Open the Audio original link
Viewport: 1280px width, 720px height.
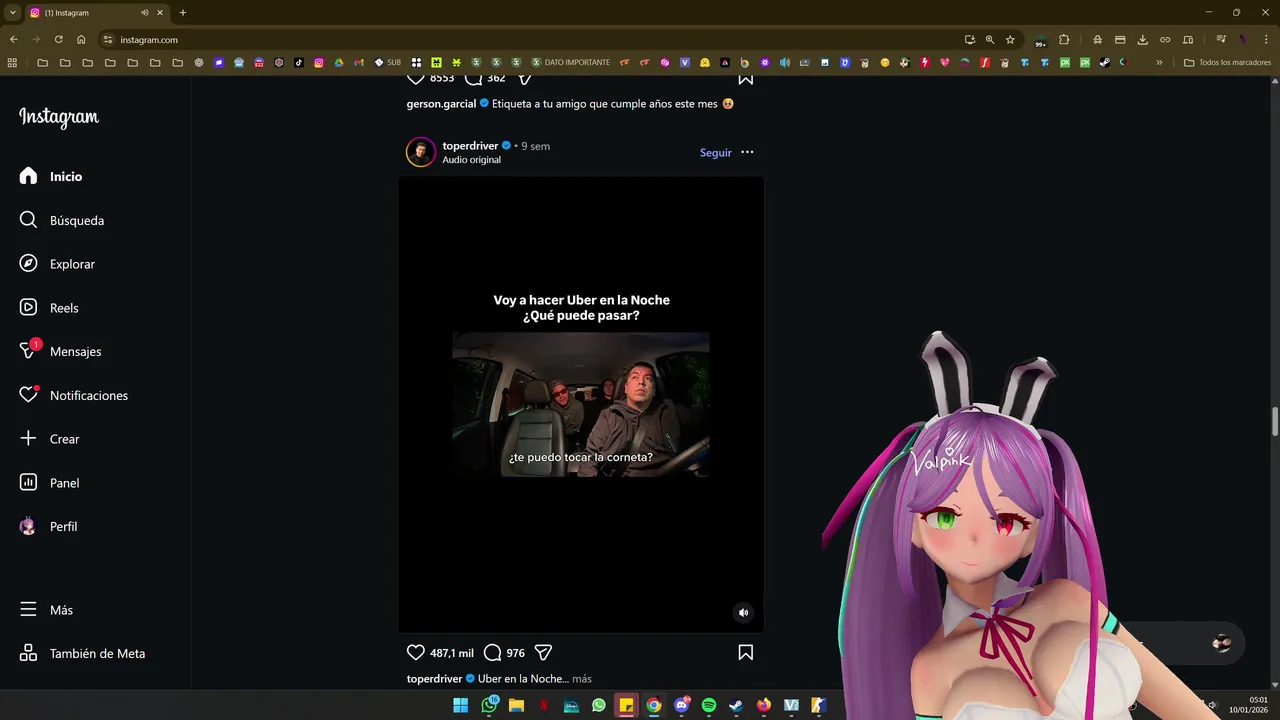tap(472, 160)
